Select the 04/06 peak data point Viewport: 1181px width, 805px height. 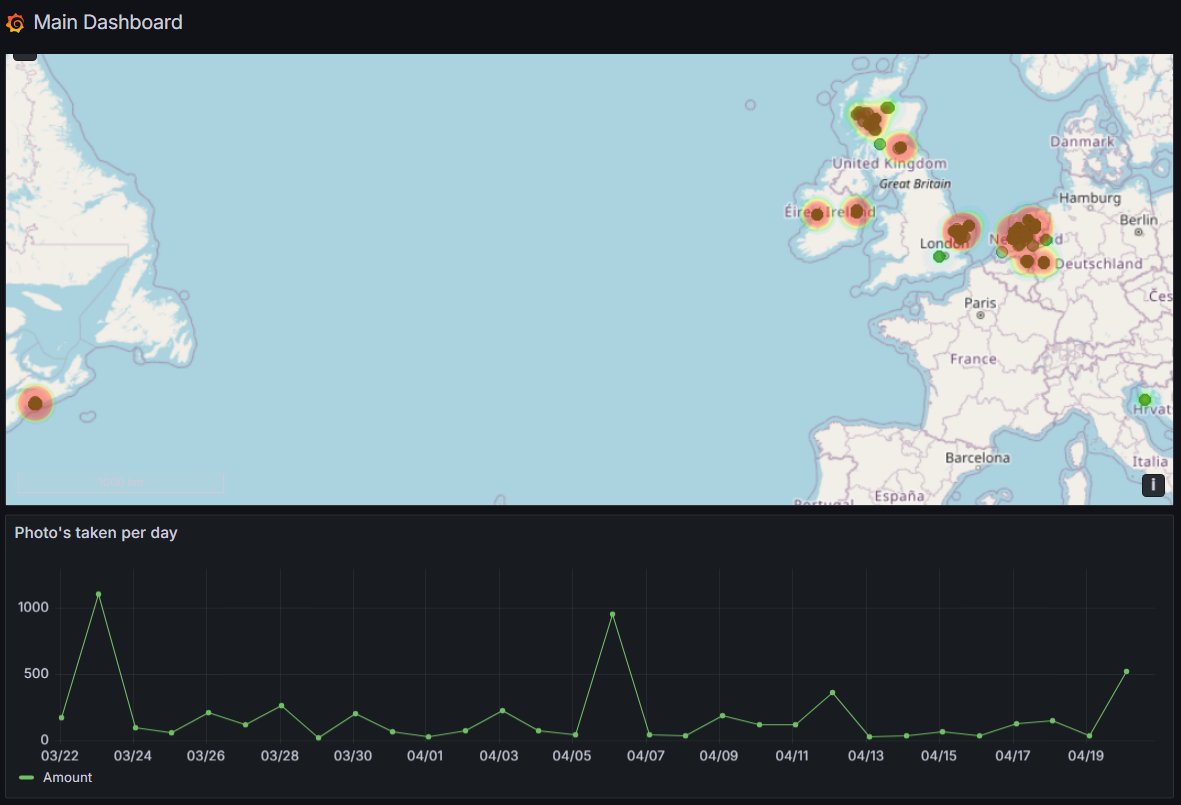point(612,614)
